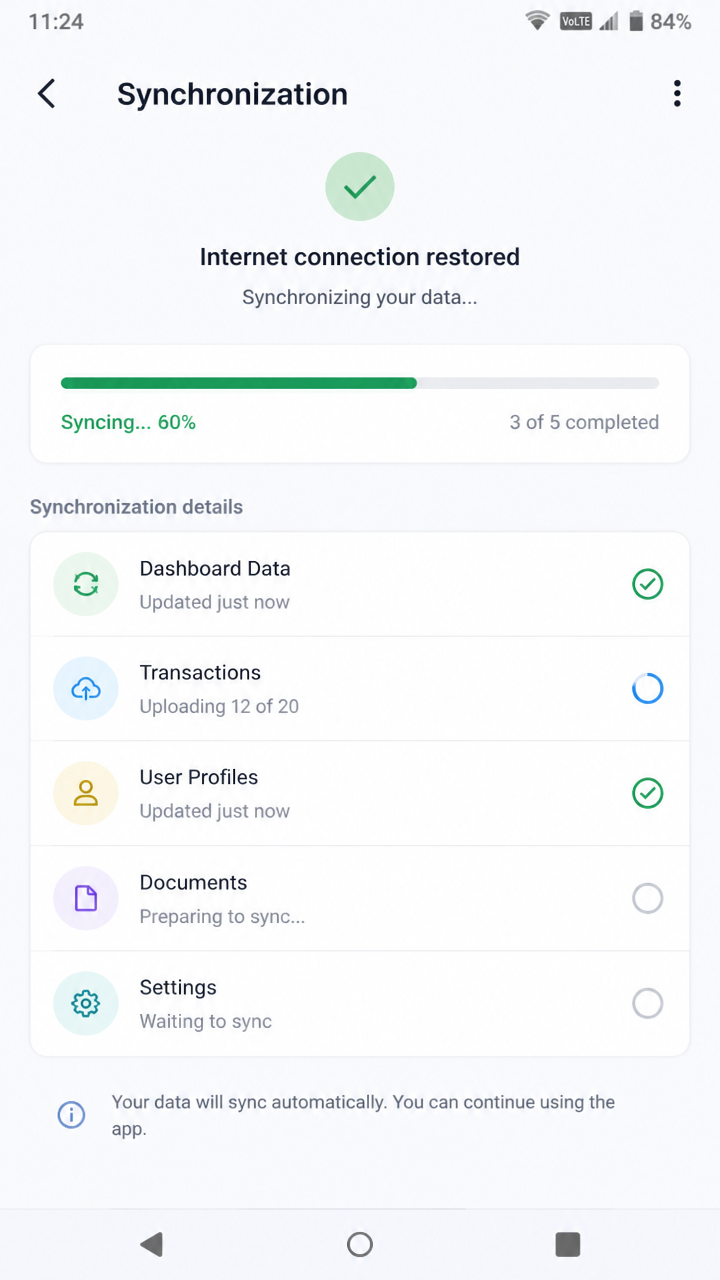Tap the Android home navigation button
The image size is (720, 1280).
[x=360, y=1244]
